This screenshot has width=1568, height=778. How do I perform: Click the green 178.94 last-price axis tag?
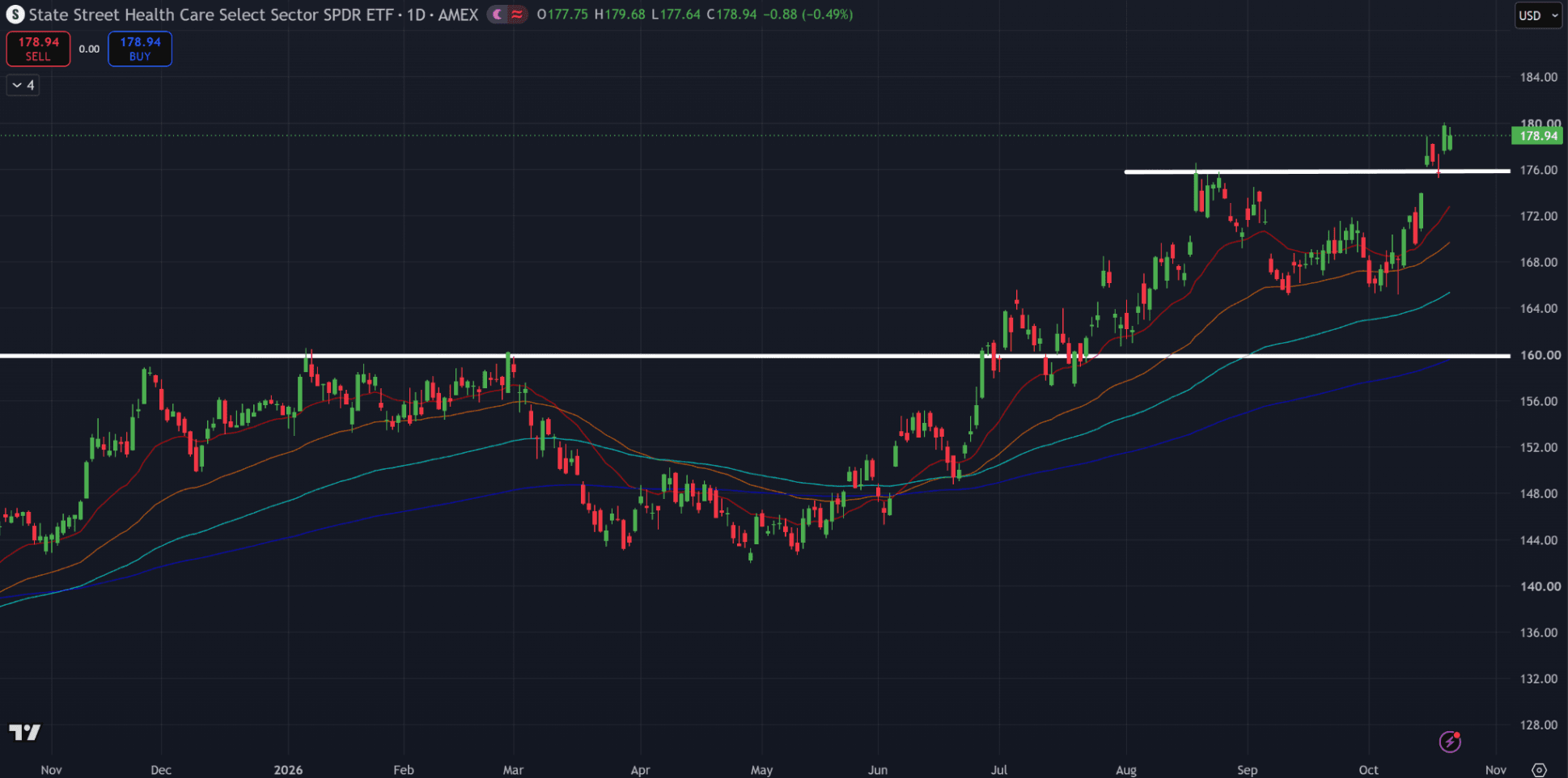(1537, 136)
